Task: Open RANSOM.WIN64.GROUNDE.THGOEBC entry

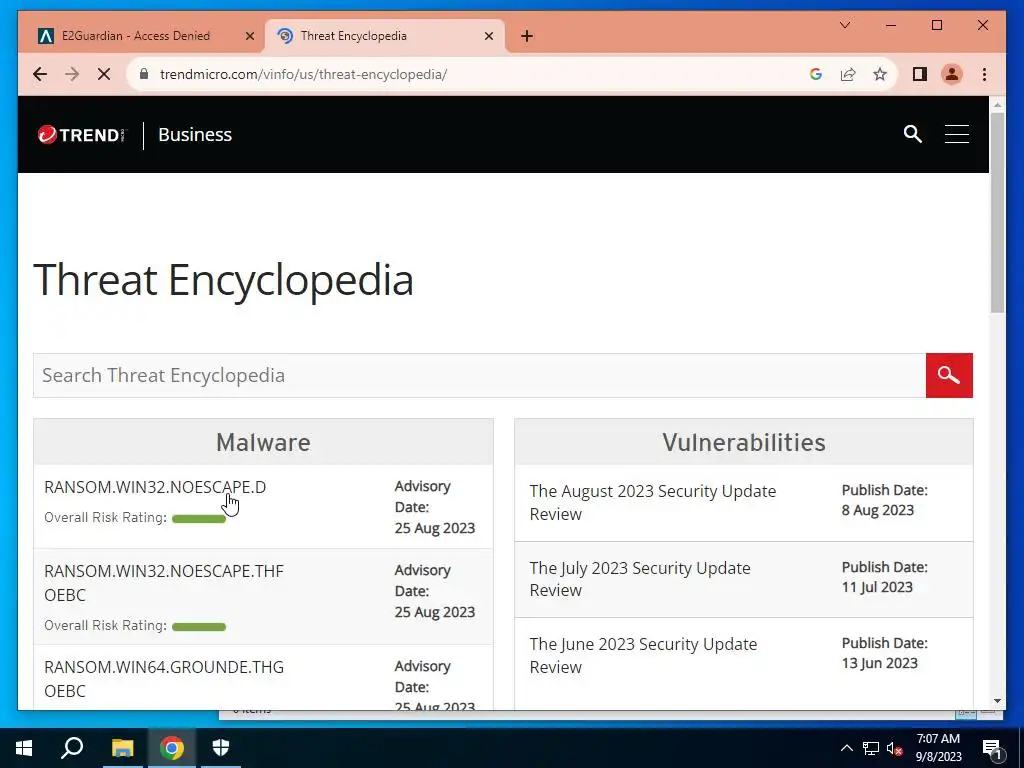Action: (164, 679)
